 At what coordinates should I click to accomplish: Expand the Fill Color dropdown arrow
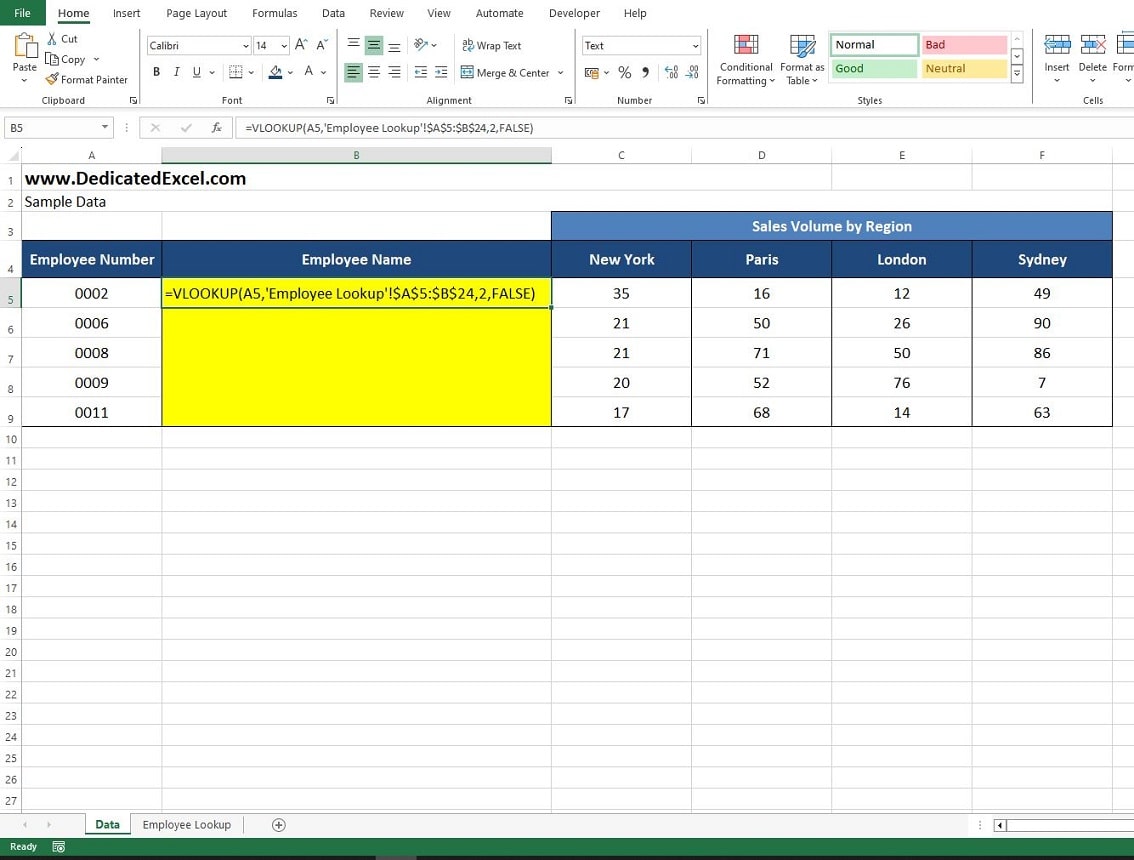(x=288, y=72)
